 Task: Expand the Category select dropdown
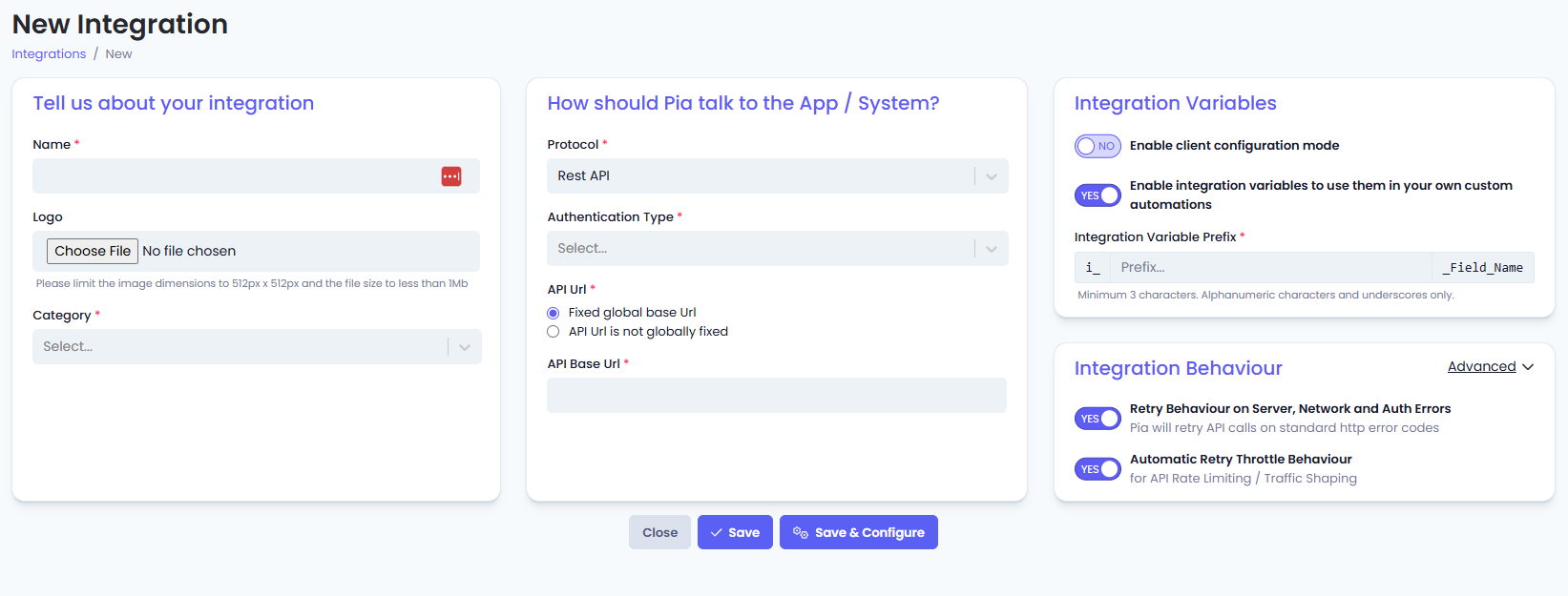tap(257, 347)
